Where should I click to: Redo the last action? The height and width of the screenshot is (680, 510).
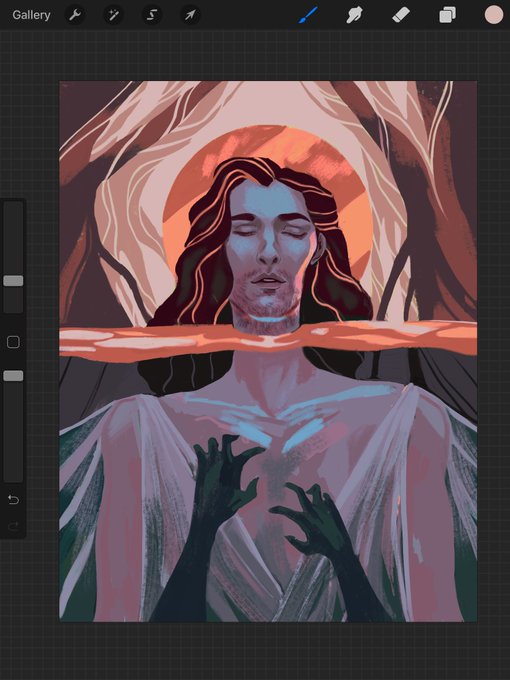(13, 526)
